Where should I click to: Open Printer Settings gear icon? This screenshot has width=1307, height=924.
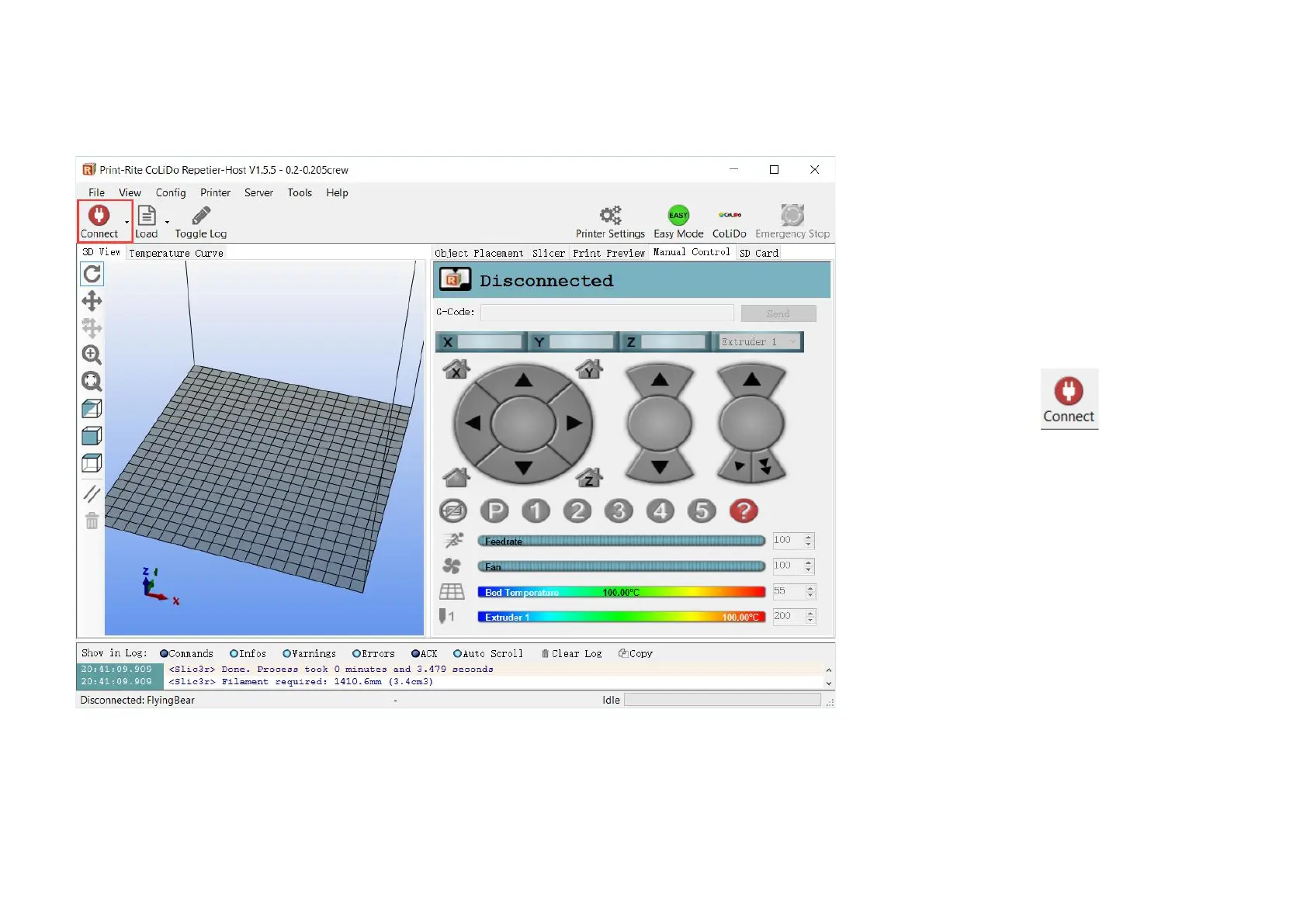[610, 216]
